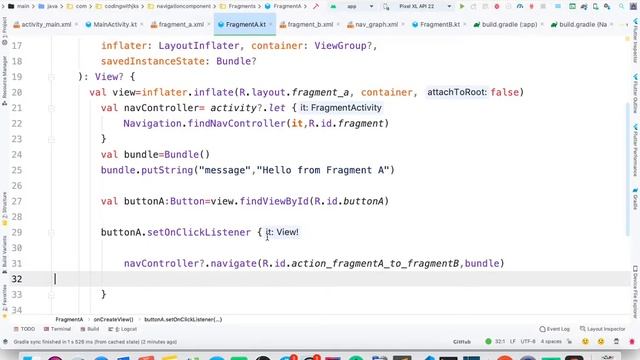Collapse setOnClickListener block at line 29
640x360 pixels.
51,233
